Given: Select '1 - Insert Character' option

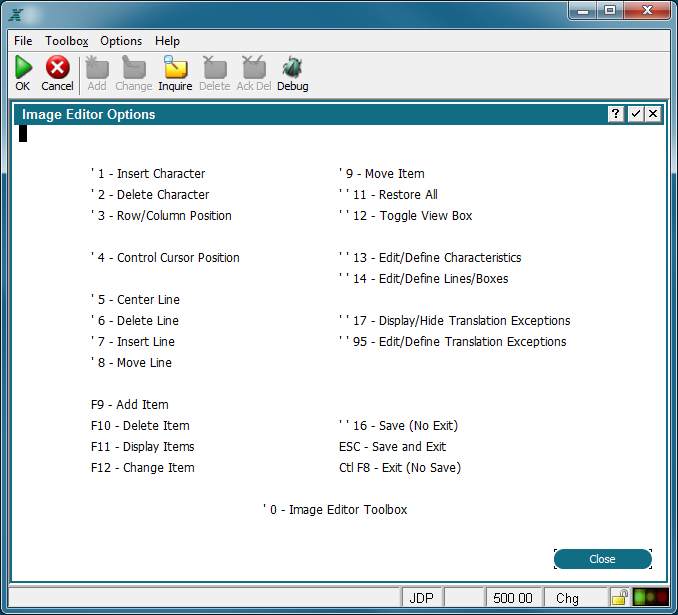Looking at the screenshot, I should tap(148, 173).
